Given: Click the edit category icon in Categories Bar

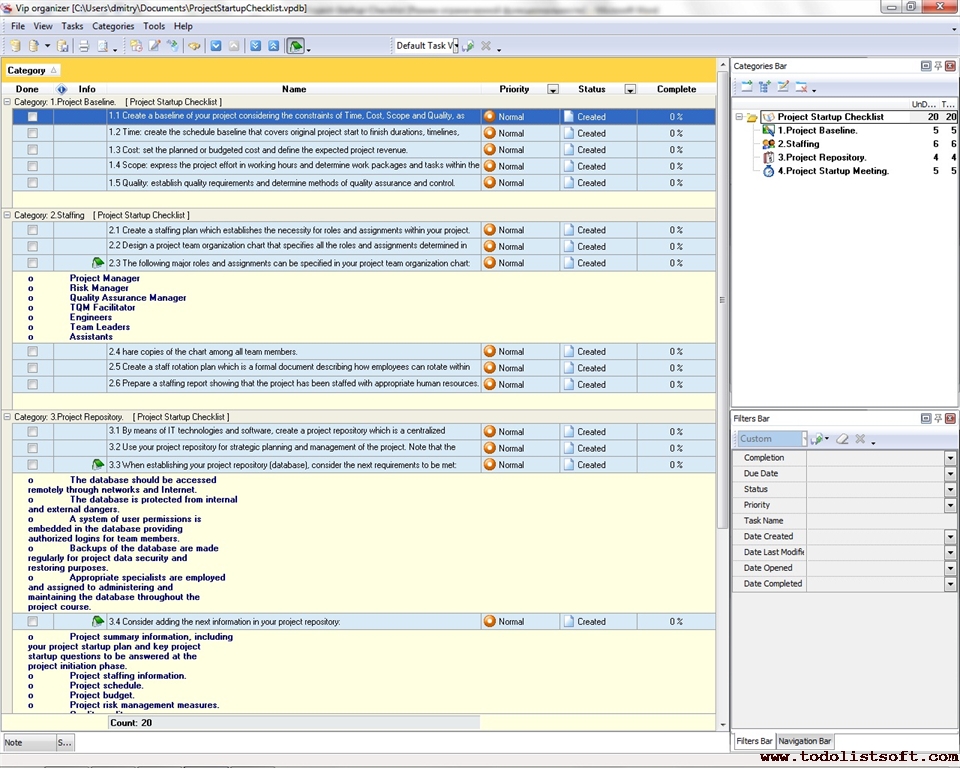Looking at the screenshot, I should (x=783, y=88).
